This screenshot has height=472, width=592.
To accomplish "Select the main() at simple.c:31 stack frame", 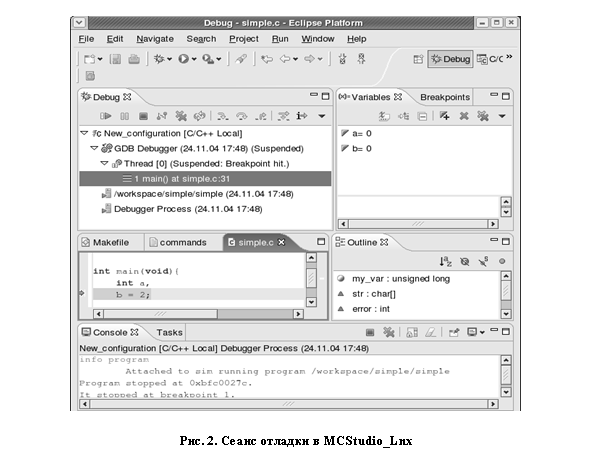I will point(205,179).
